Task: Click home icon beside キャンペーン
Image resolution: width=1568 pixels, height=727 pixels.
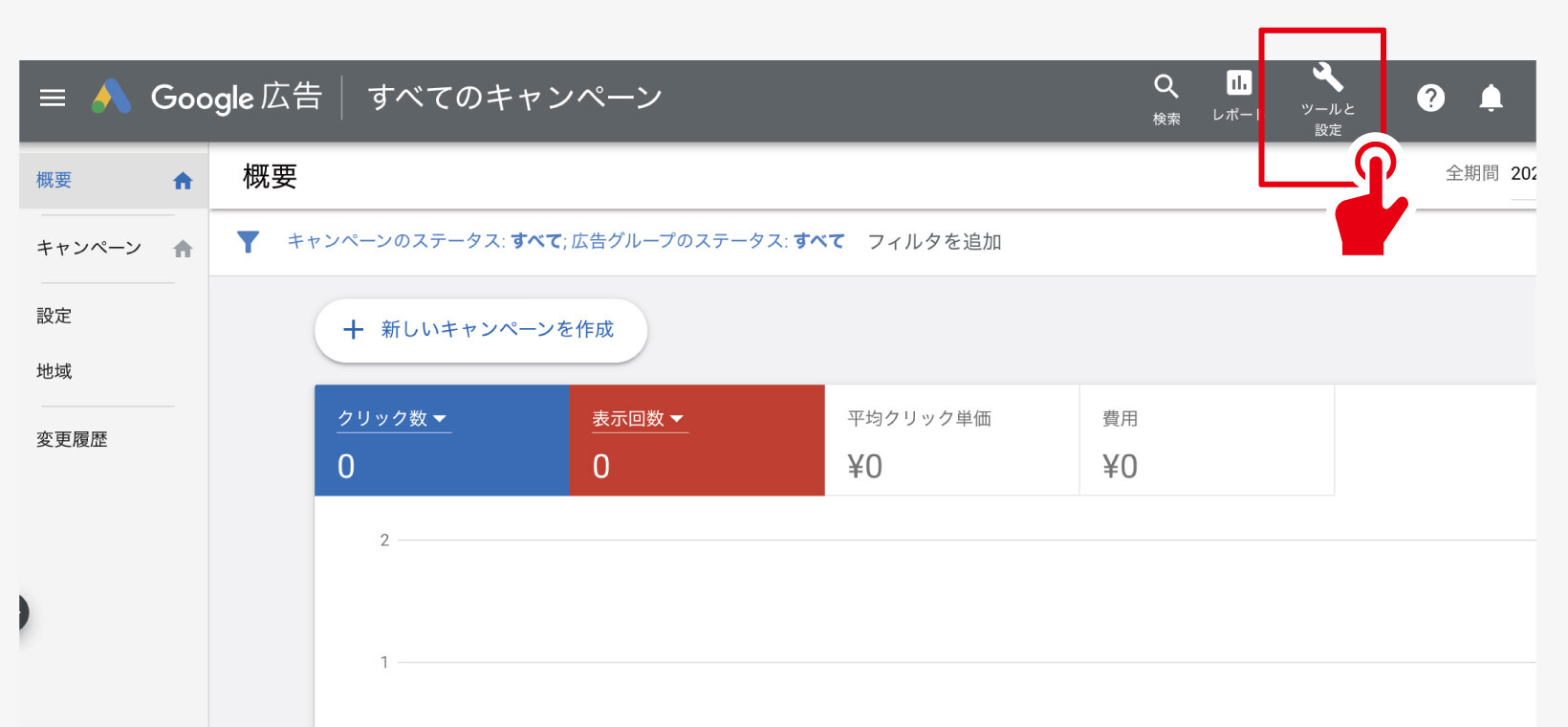Action: pos(183,249)
